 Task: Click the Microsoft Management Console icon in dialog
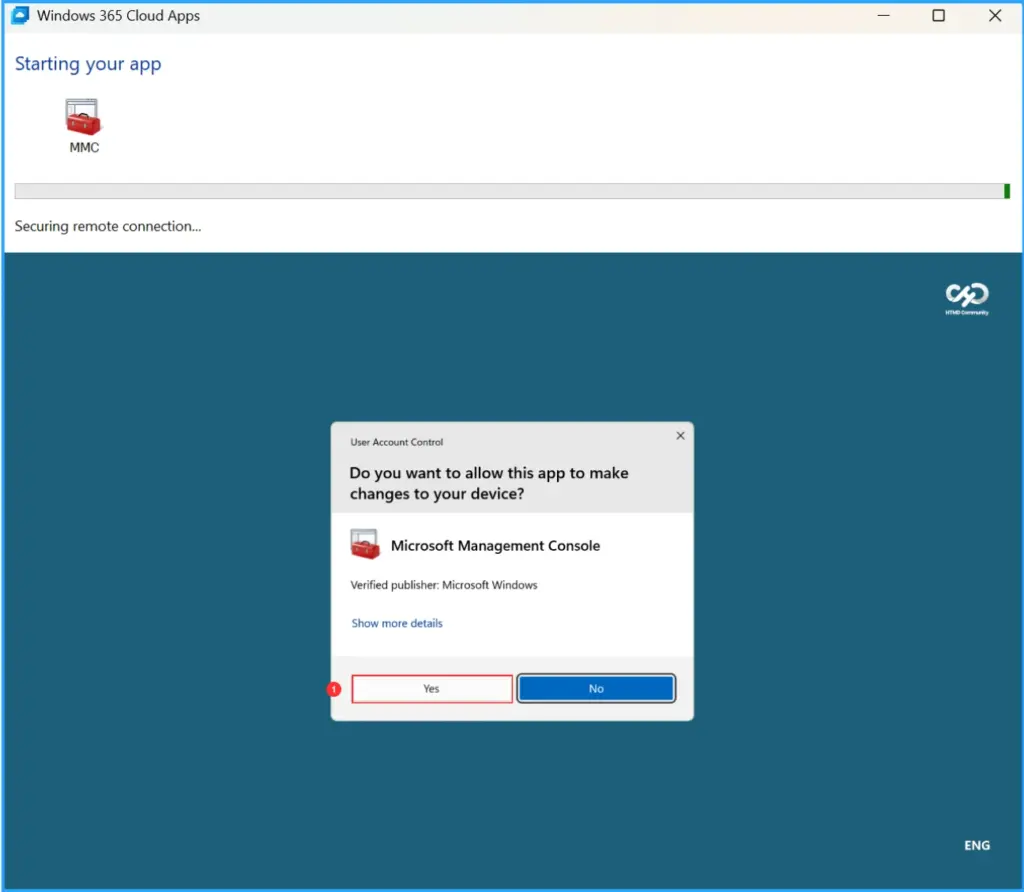click(365, 544)
